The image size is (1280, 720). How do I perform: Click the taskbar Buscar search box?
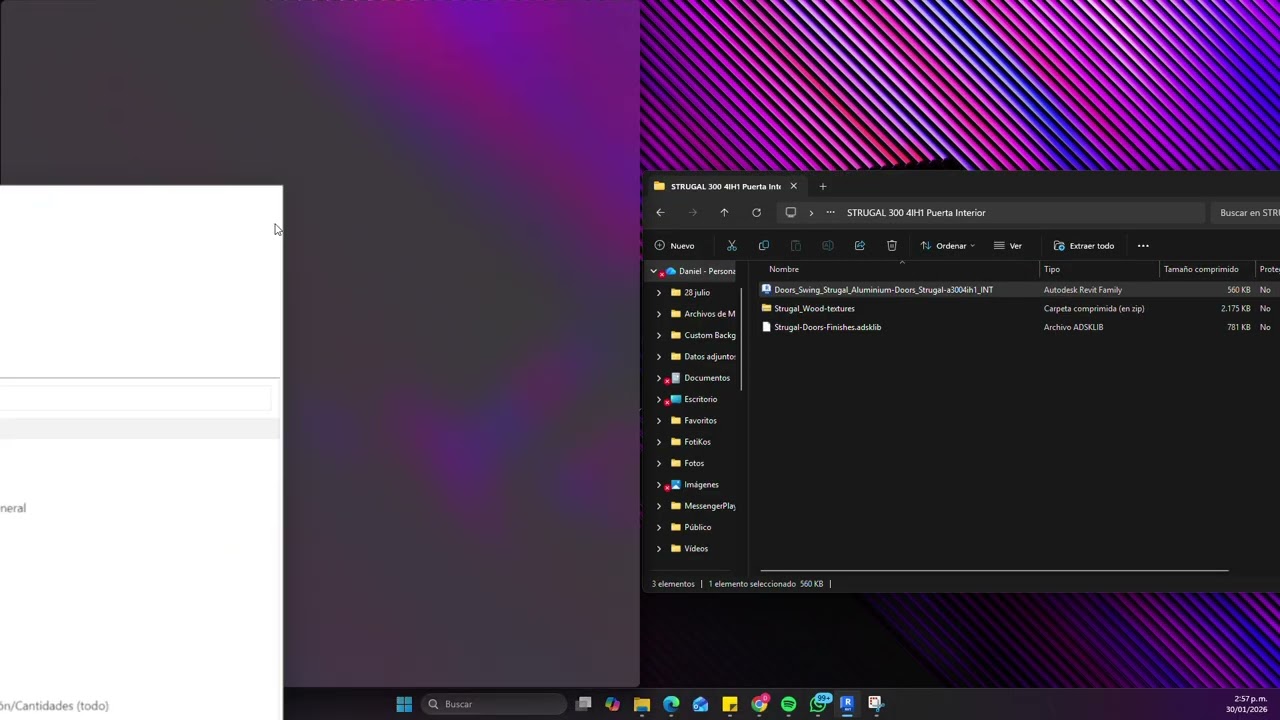pyautogui.click(x=495, y=704)
